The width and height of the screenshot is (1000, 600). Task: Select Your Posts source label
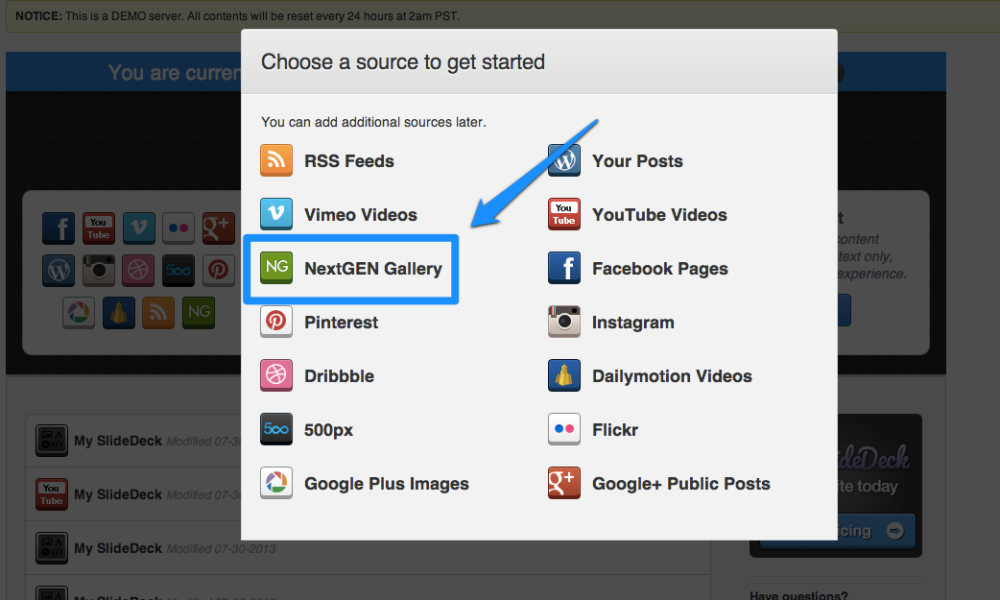pyautogui.click(x=637, y=161)
